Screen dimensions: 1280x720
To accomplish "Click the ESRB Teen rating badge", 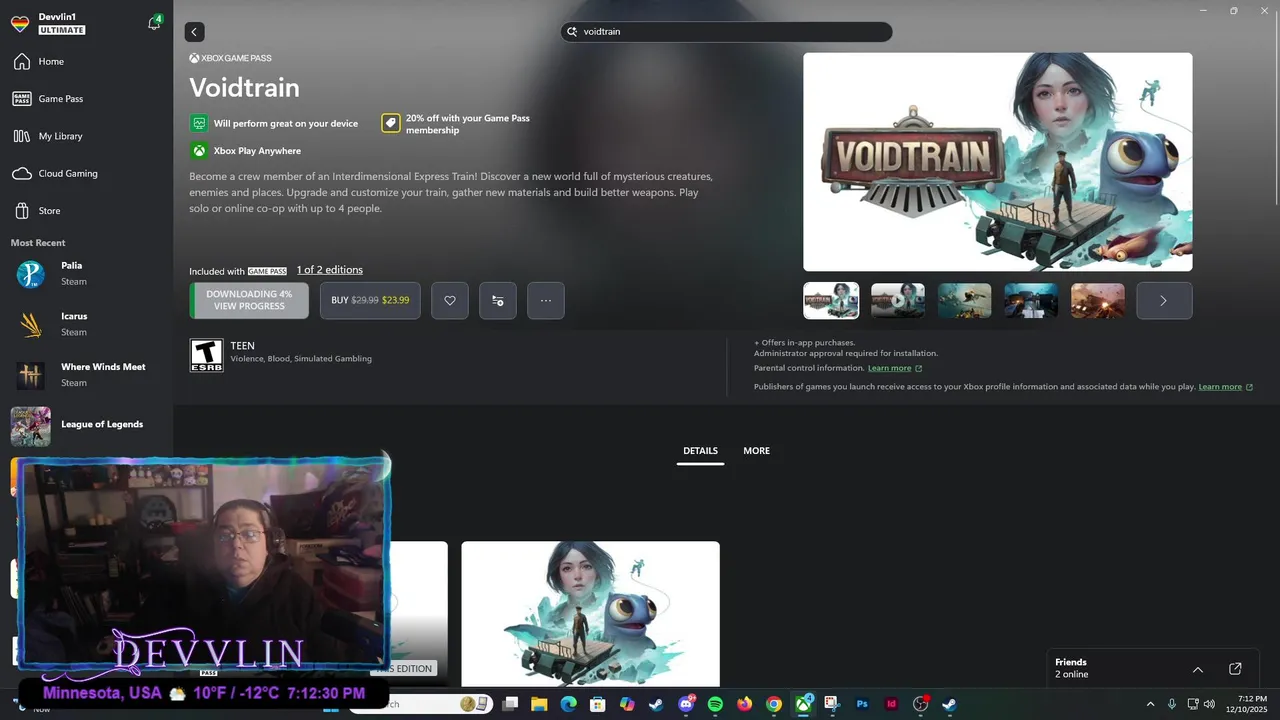I will click(207, 355).
